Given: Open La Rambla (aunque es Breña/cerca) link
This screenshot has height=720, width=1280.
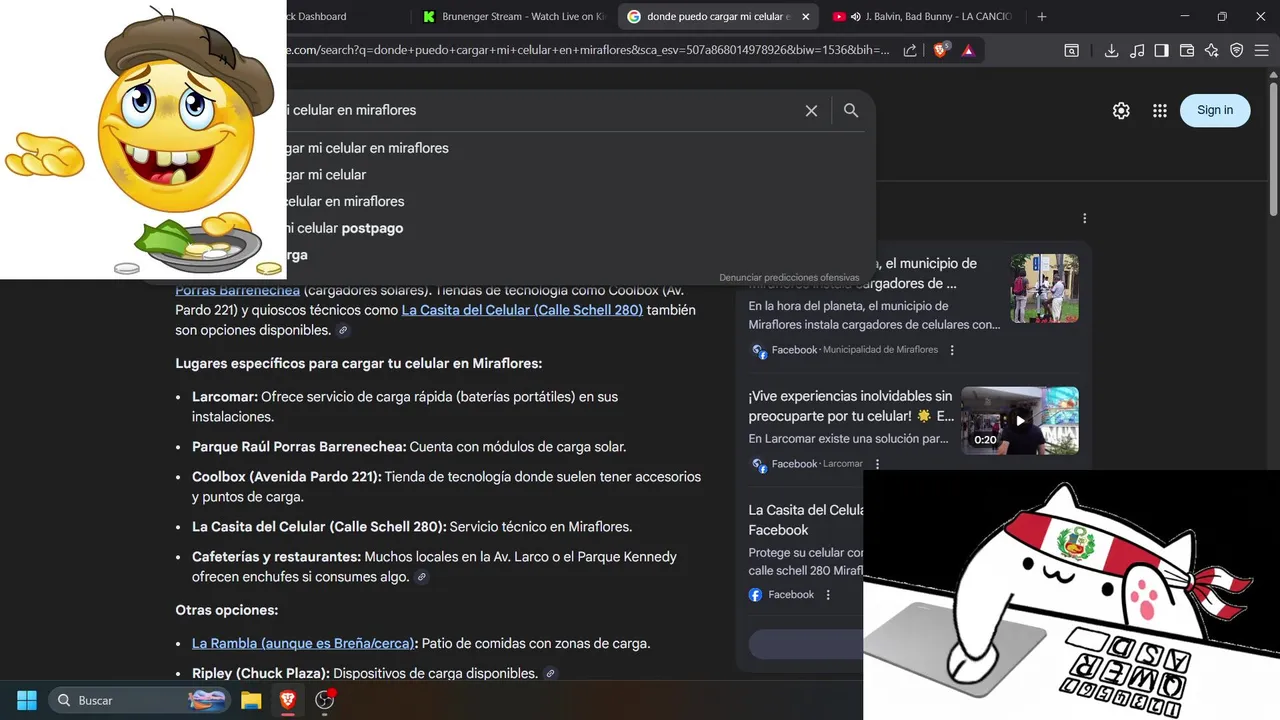Looking at the screenshot, I should pyautogui.click(x=304, y=643).
